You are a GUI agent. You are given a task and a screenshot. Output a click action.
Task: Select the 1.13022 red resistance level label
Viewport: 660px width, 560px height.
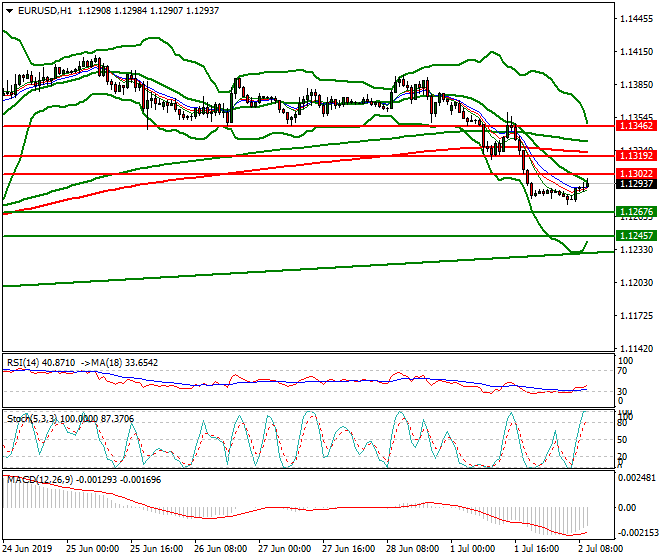point(636,173)
